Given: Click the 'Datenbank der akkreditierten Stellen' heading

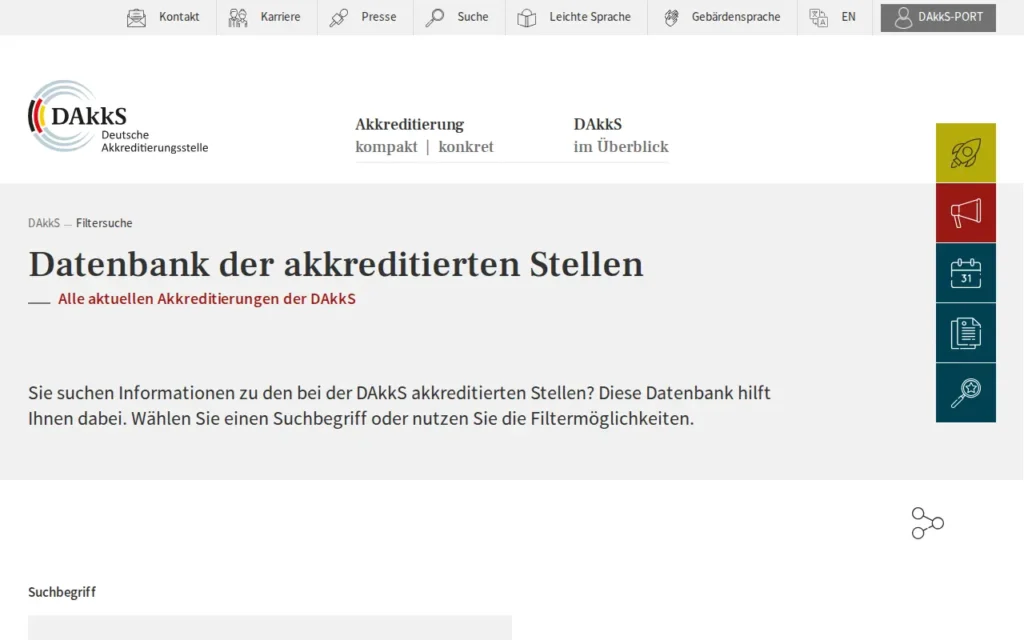Looking at the screenshot, I should click(x=336, y=264).
